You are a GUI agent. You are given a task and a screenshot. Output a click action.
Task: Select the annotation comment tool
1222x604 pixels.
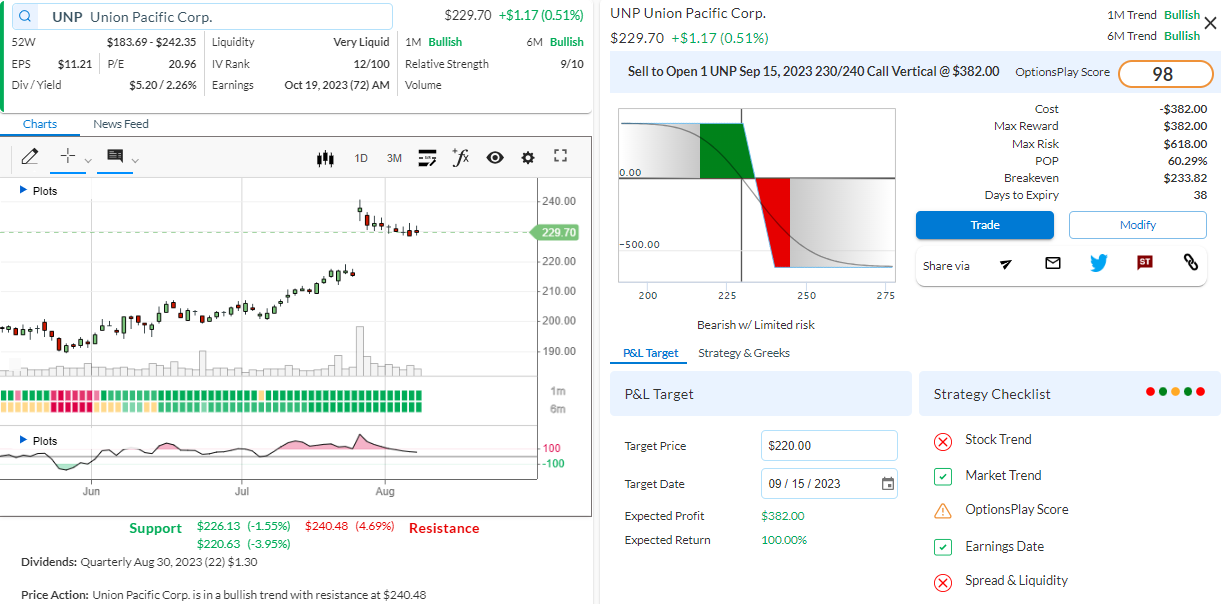point(115,156)
